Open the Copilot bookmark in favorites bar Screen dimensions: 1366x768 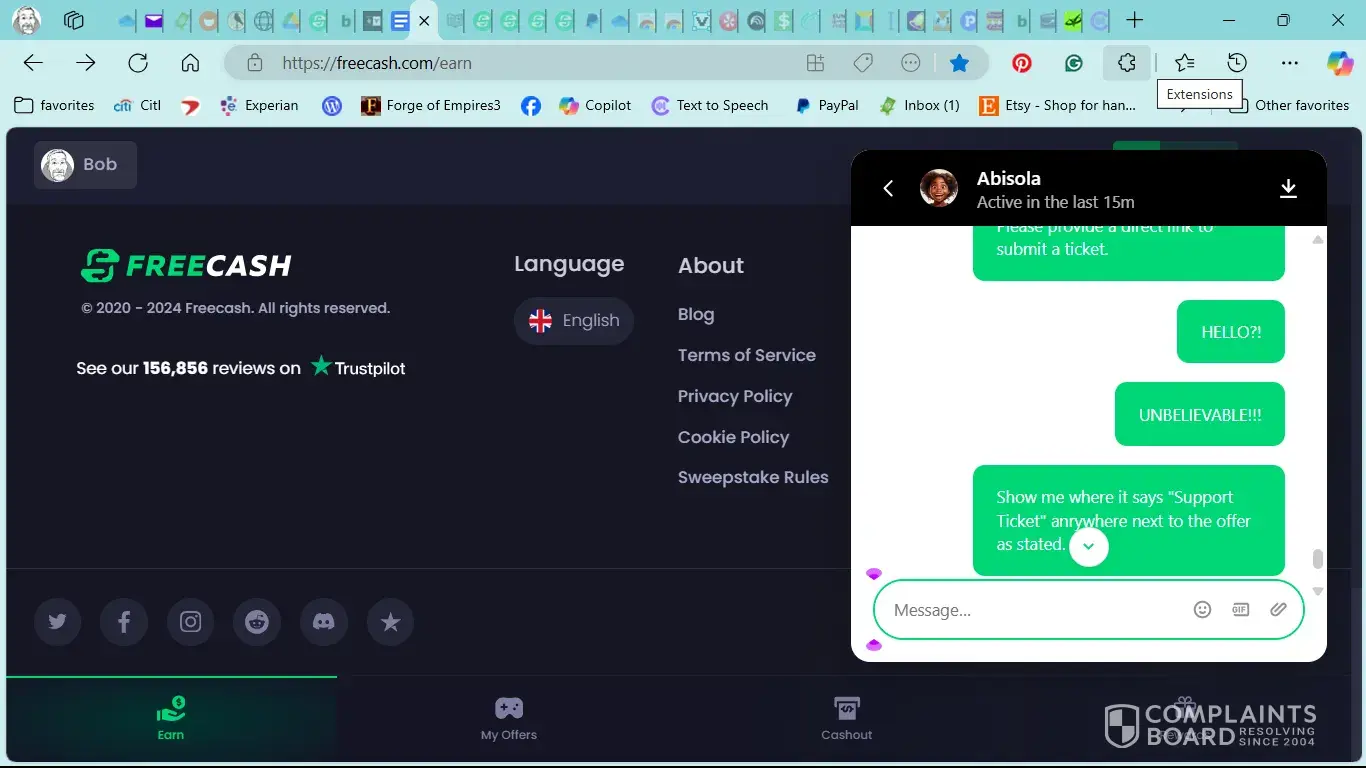(595, 105)
